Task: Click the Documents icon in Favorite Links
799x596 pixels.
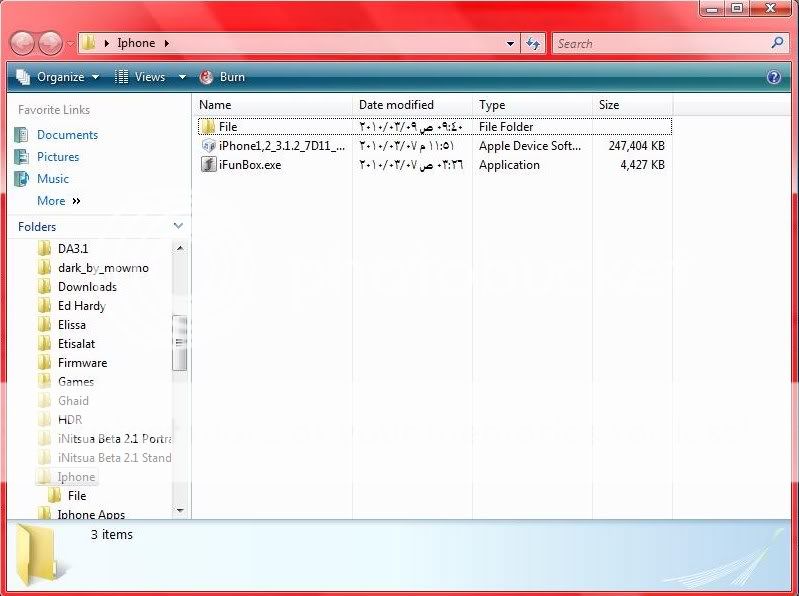Action: (x=21, y=134)
